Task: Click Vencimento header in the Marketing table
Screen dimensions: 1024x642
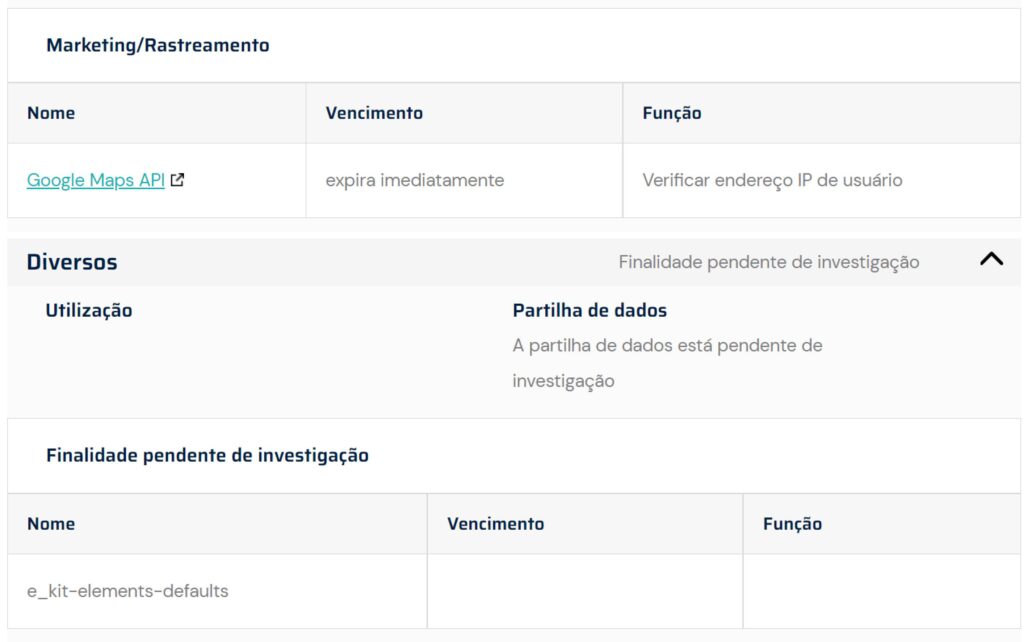Action: 374,113
